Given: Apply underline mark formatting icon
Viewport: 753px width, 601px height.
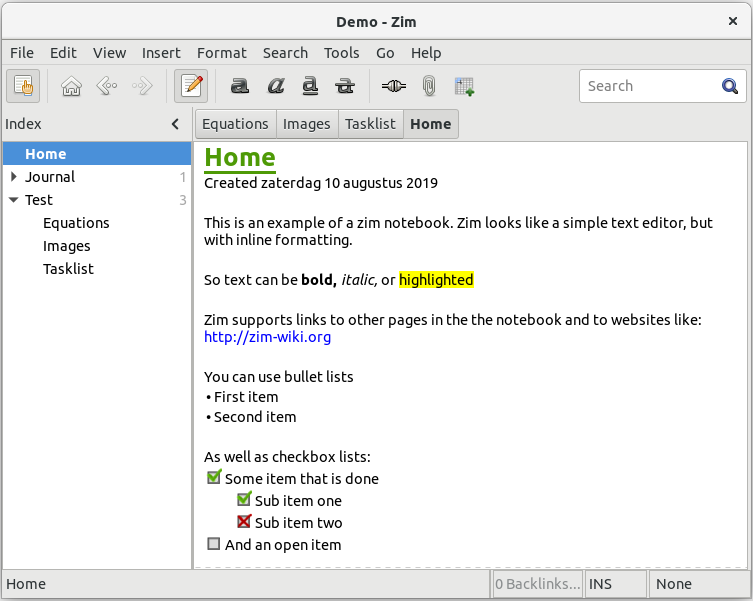Looking at the screenshot, I should (310, 86).
